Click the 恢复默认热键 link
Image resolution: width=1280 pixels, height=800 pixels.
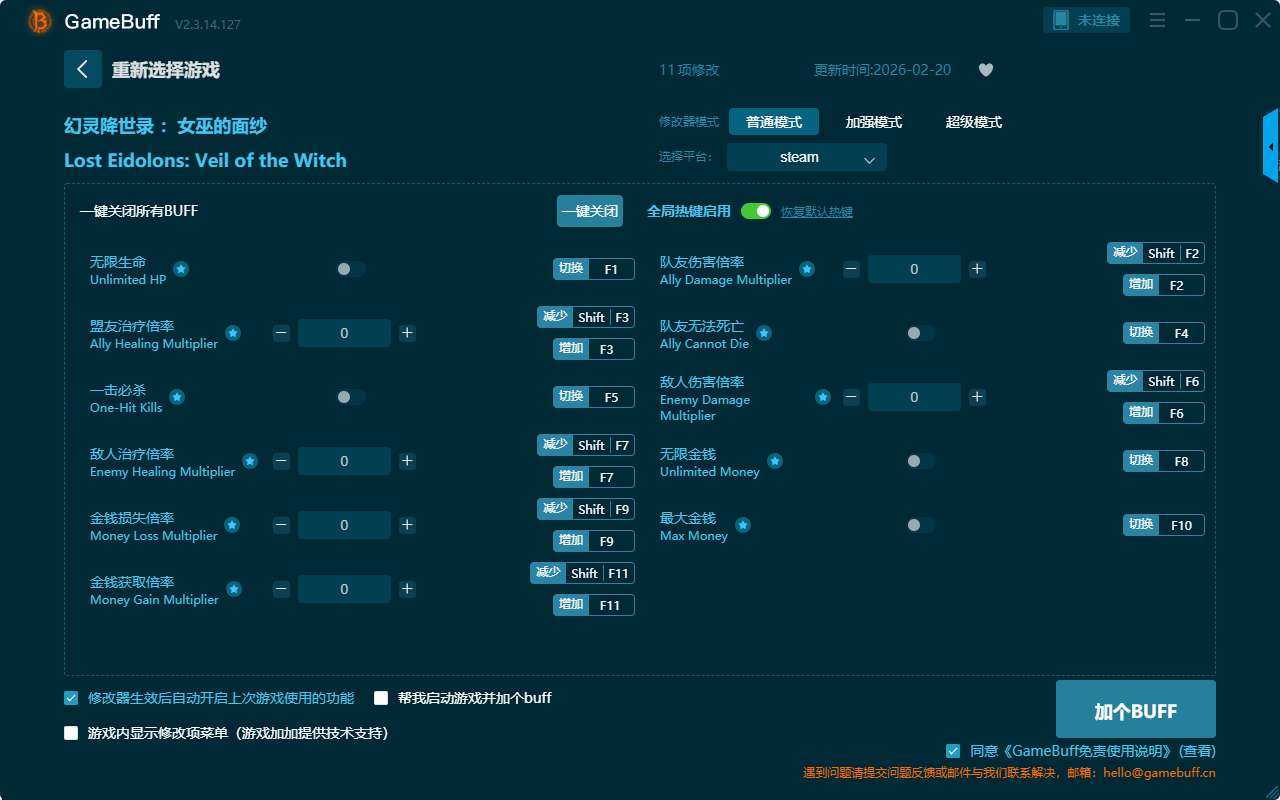tap(816, 212)
